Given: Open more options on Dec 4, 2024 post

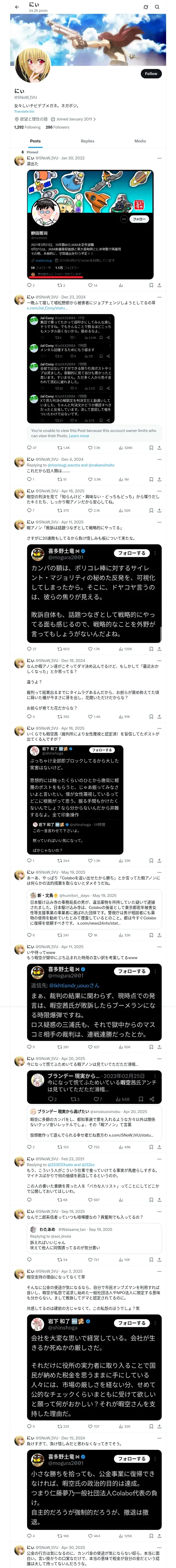Looking at the screenshot, I should 159,460.
